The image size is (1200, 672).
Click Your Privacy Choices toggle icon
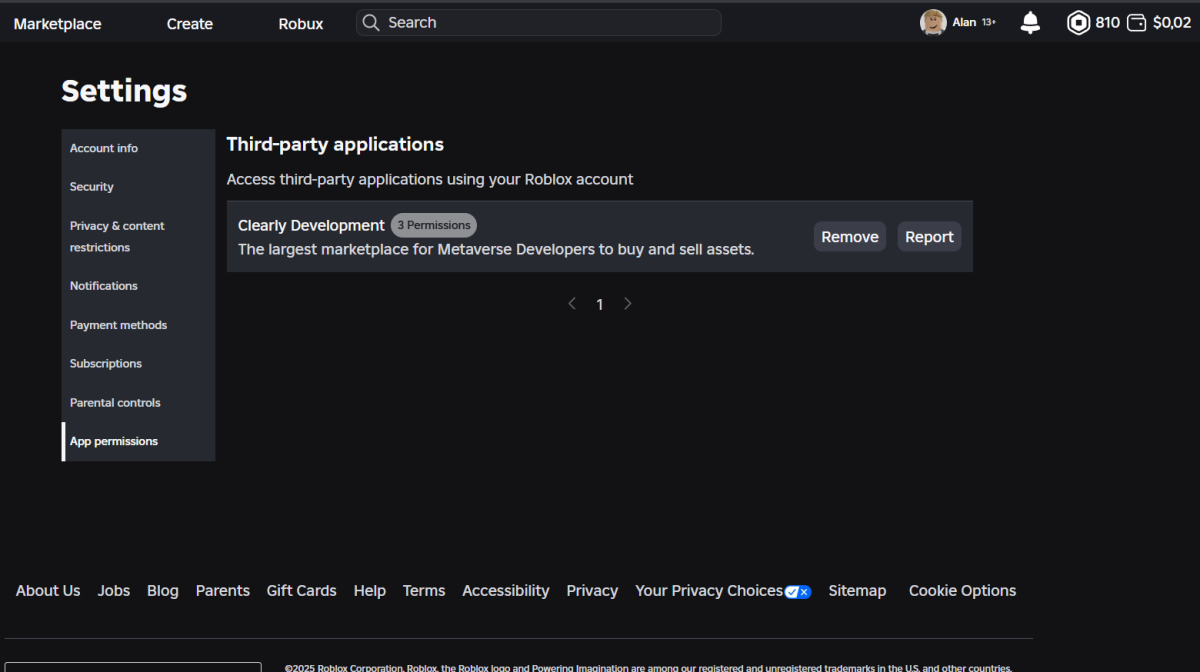[798, 592]
